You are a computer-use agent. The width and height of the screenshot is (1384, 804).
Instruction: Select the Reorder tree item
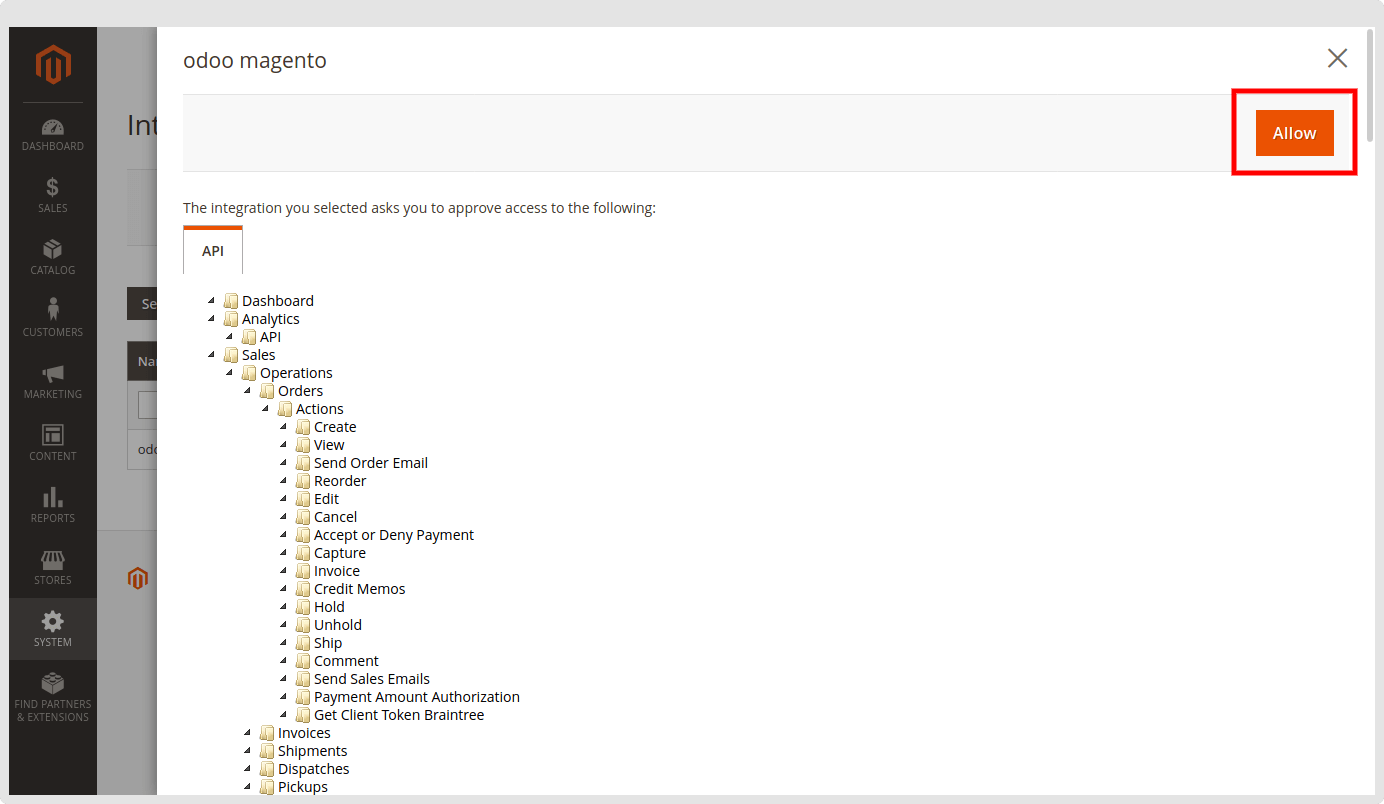pyautogui.click(x=340, y=481)
